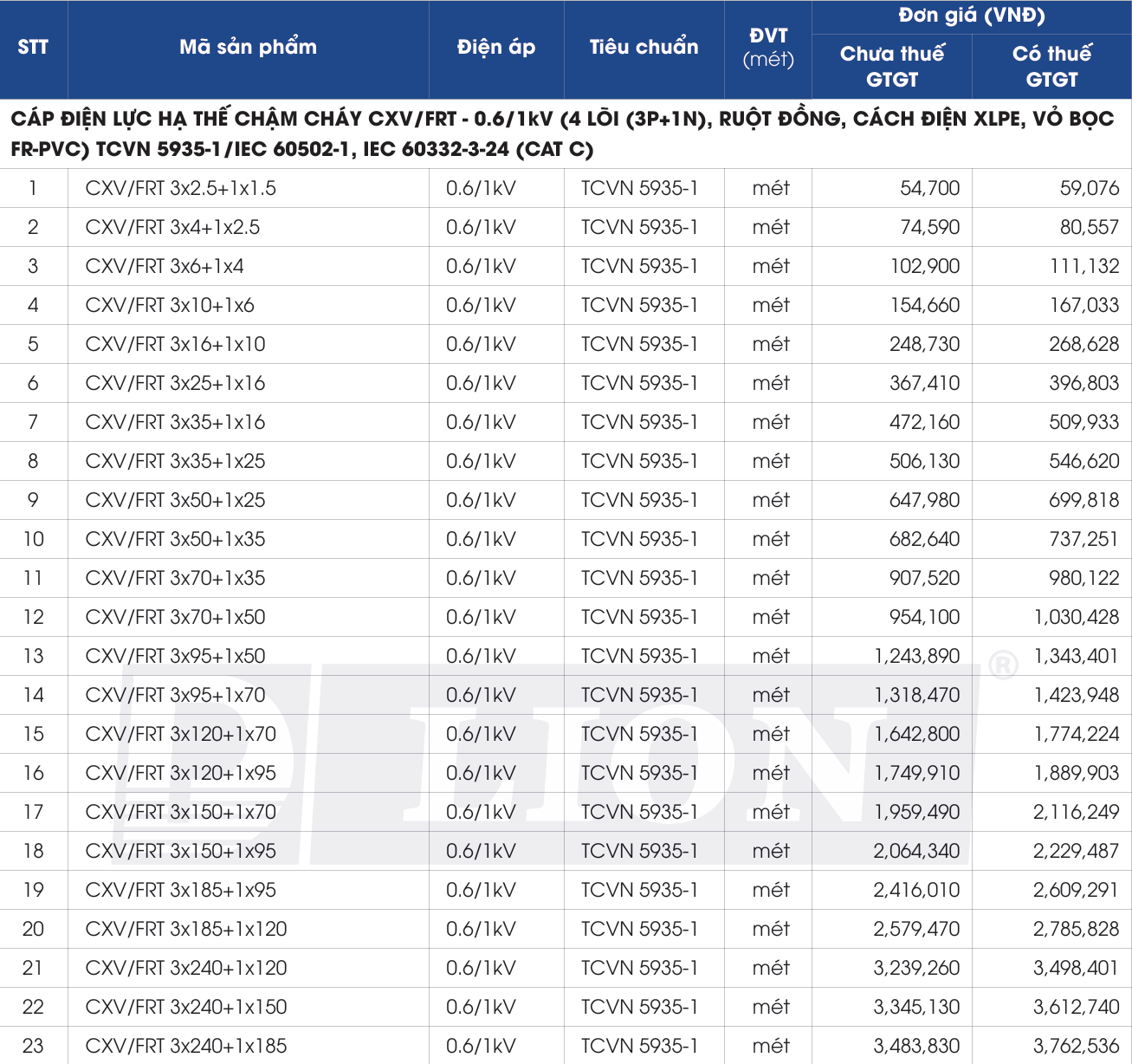The image size is (1132, 1064).
Task: Click the cable category title text
Action: [x=563, y=133]
